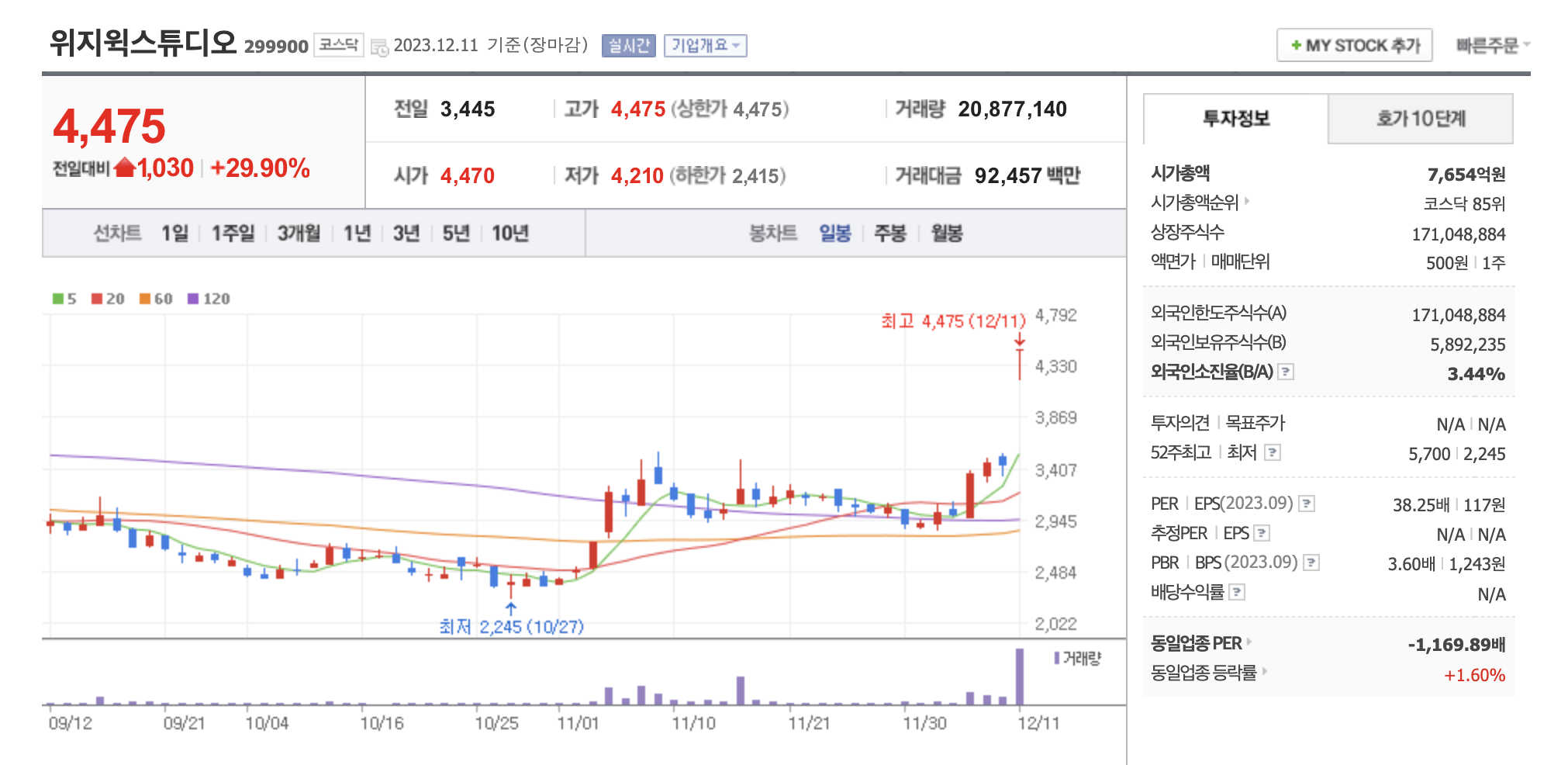Click the MY STOCK 추가 button
This screenshot has width=1568, height=765.
[x=1354, y=45]
